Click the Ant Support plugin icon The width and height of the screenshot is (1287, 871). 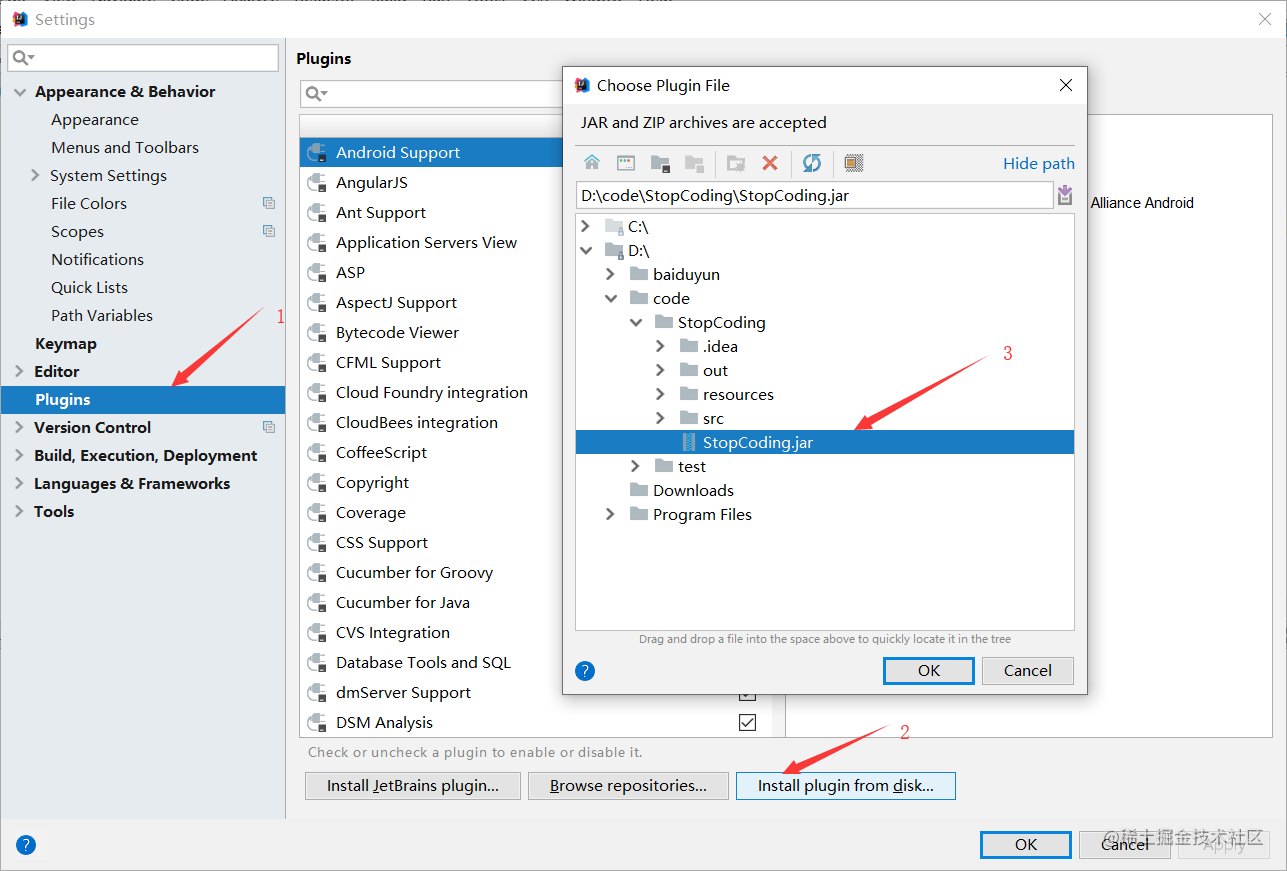318,213
